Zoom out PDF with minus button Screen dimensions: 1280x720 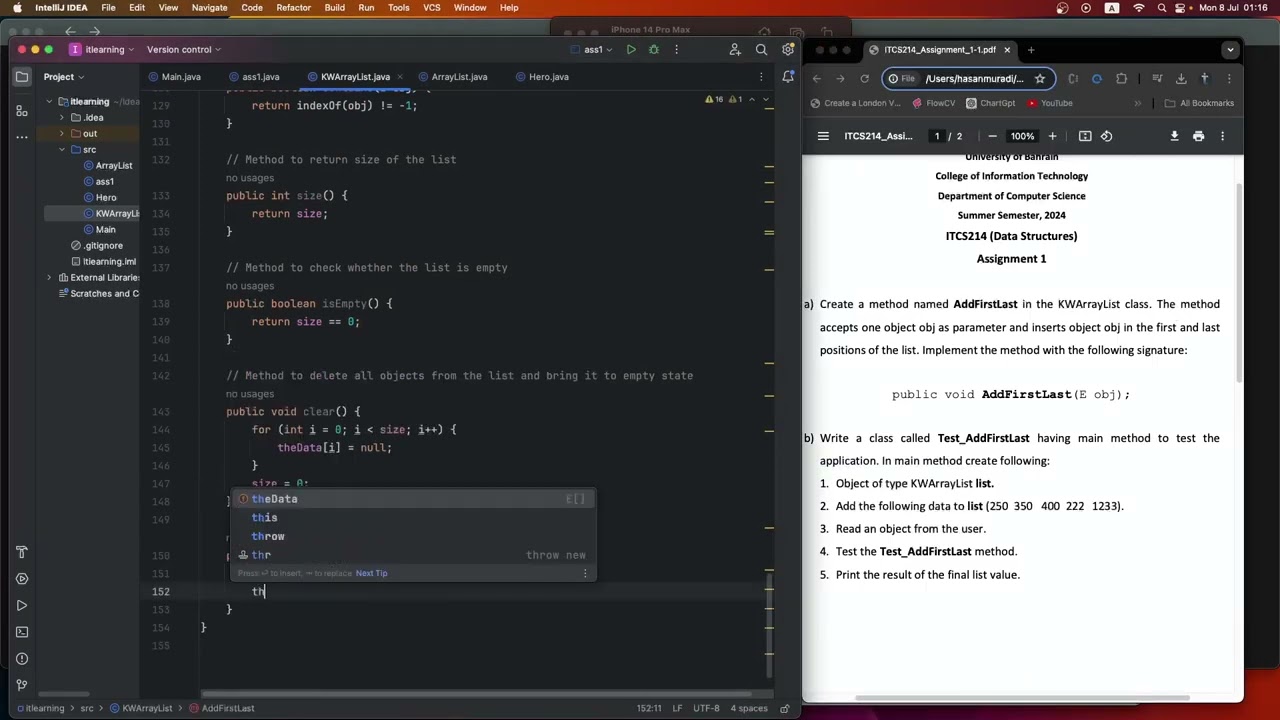[x=992, y=136]
